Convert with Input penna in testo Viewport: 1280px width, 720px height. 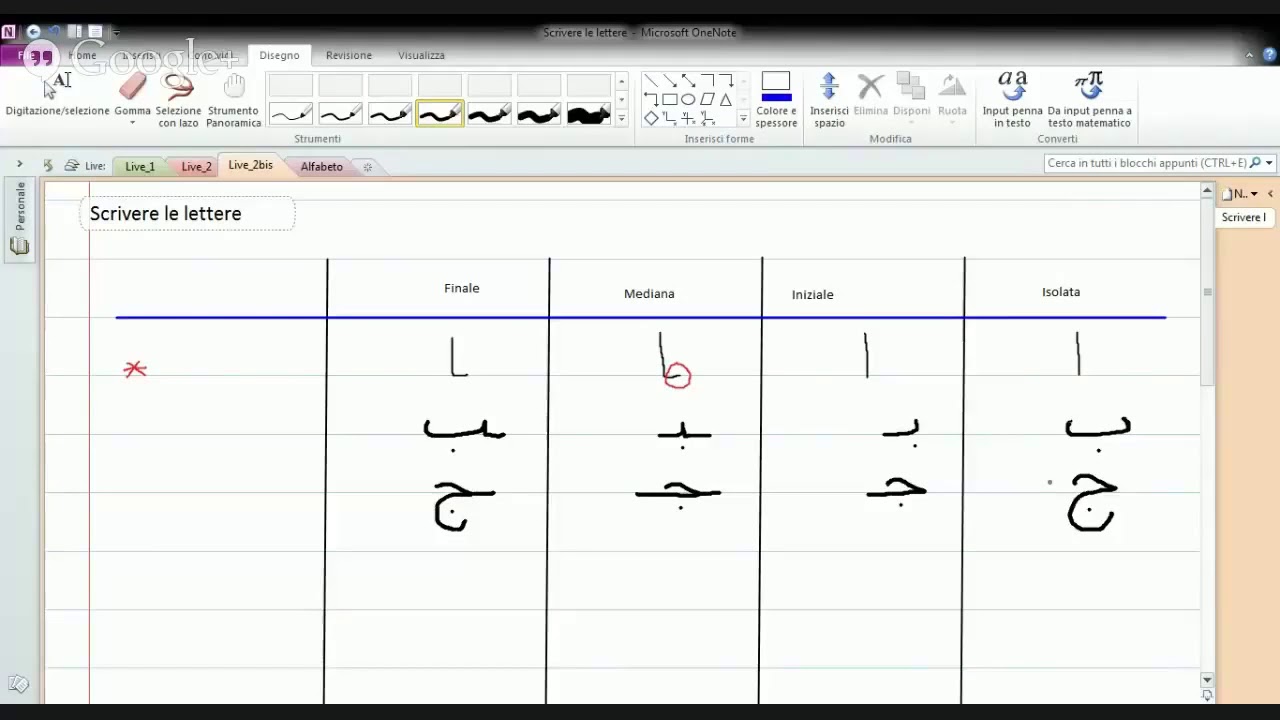point(1012,100)
